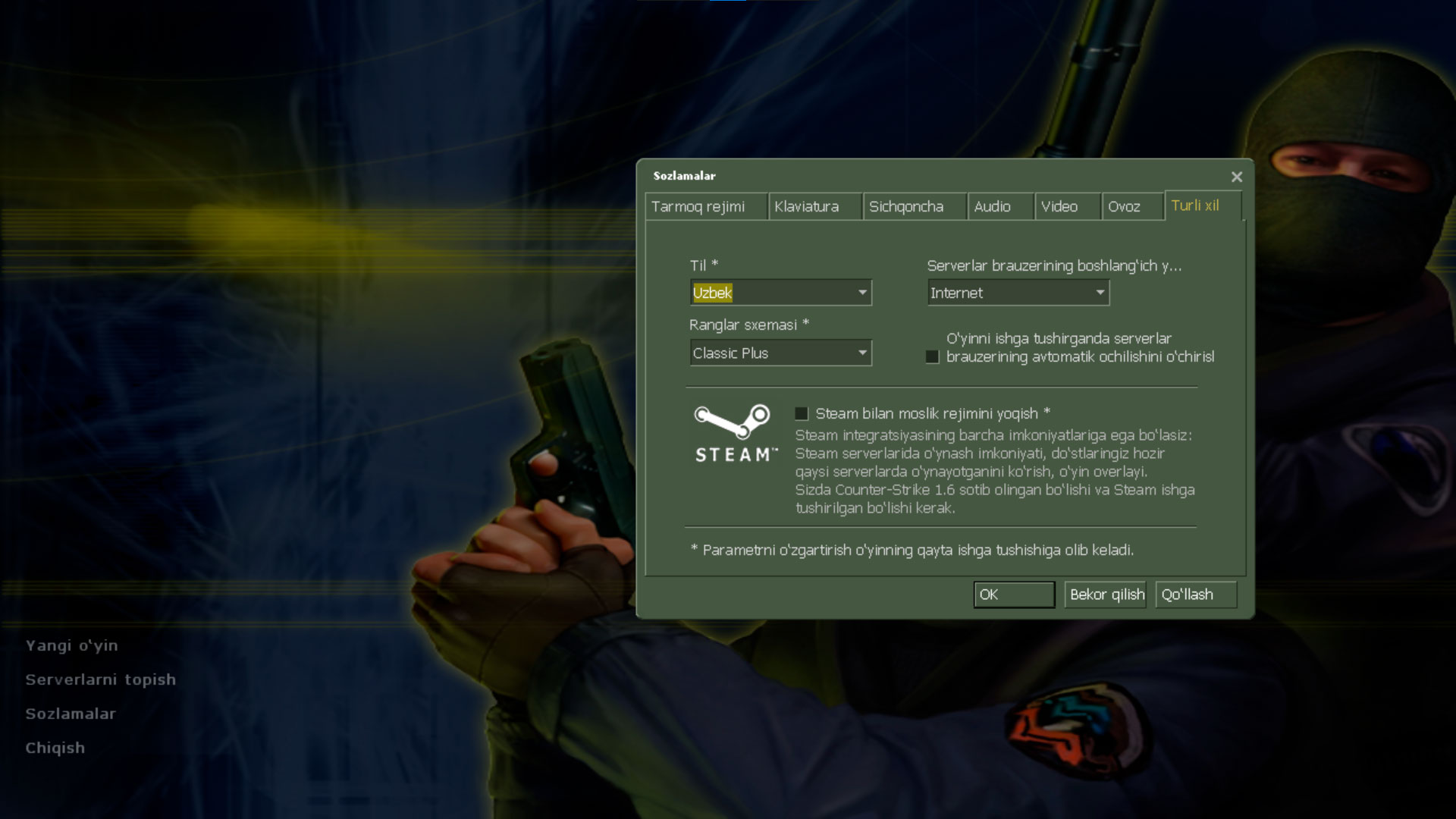Click the 'Serverlar brauzerining boshlang'ich y...' label
1456x819 pixels.
point(1054,265)
